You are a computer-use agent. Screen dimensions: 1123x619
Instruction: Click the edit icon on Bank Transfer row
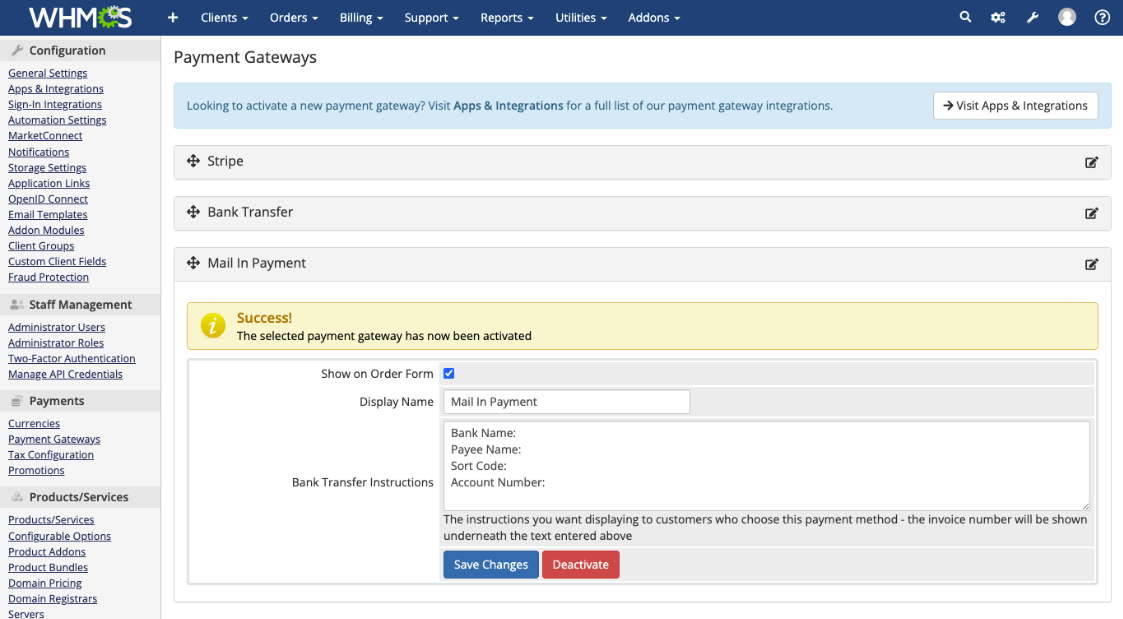pyautogui.click(x=1091, y=213)
